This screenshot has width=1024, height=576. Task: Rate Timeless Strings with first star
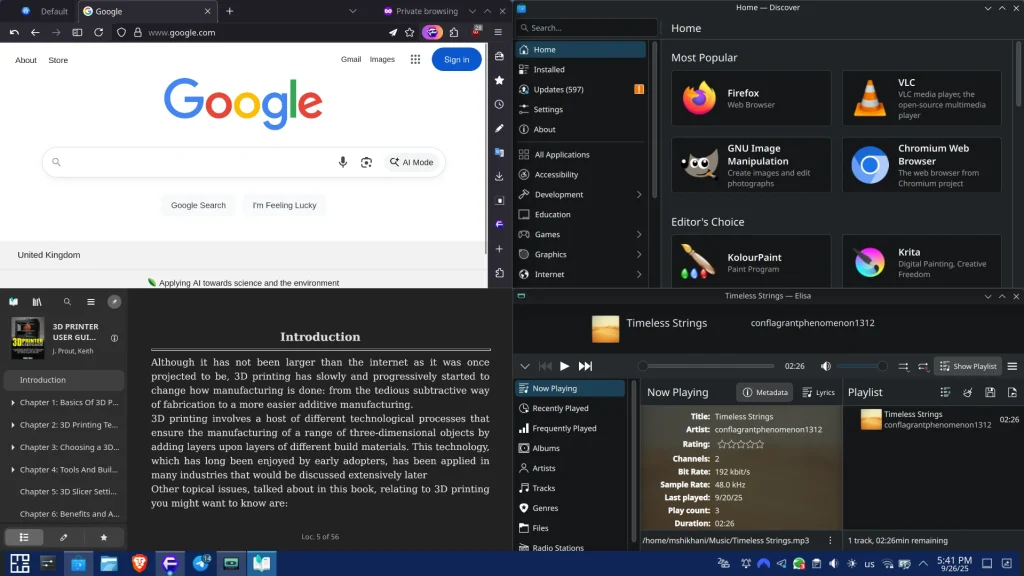(x=722, y=444)
